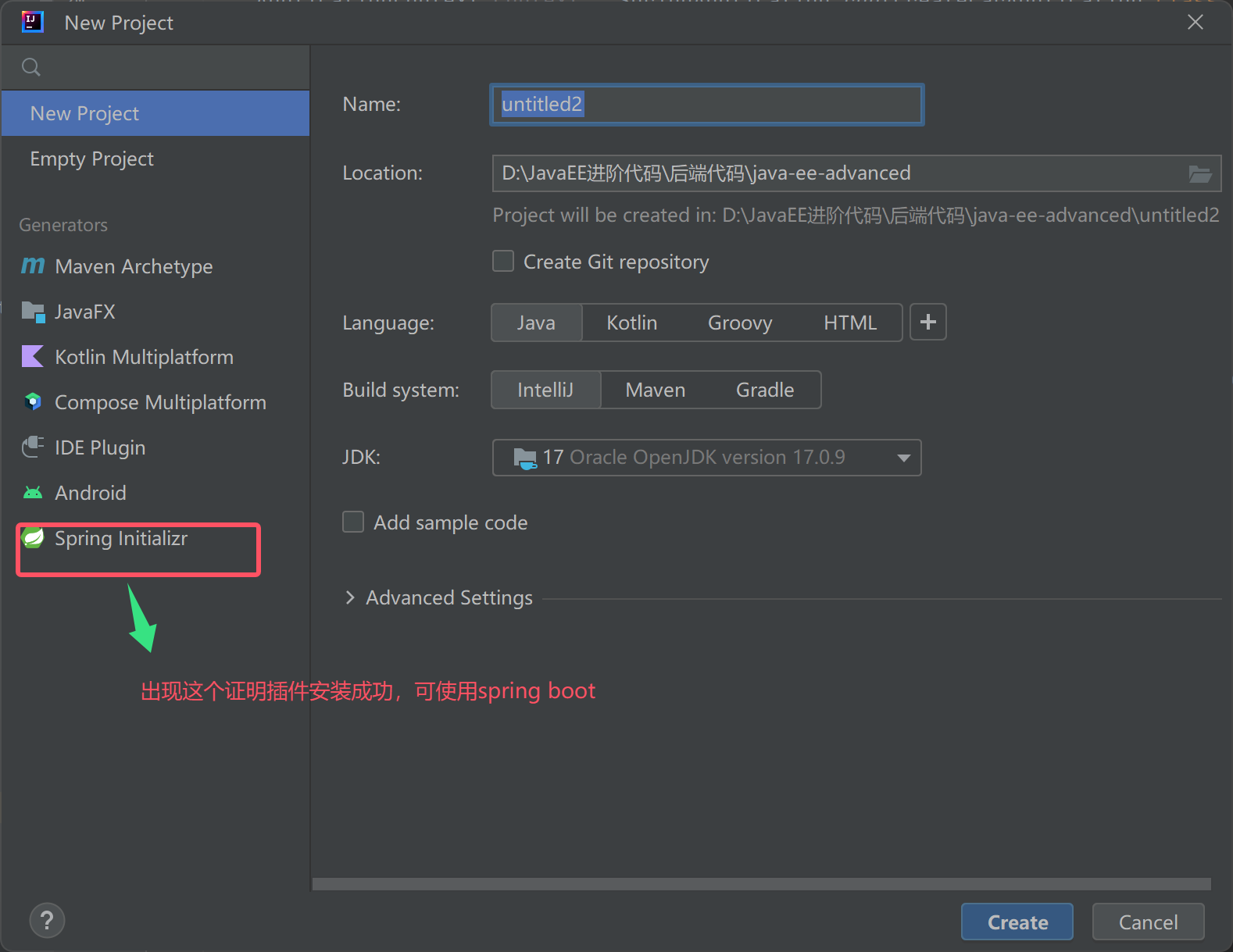1233x952 pixels.
Task: Enable Add sample code checkbox
Action: 353,522
